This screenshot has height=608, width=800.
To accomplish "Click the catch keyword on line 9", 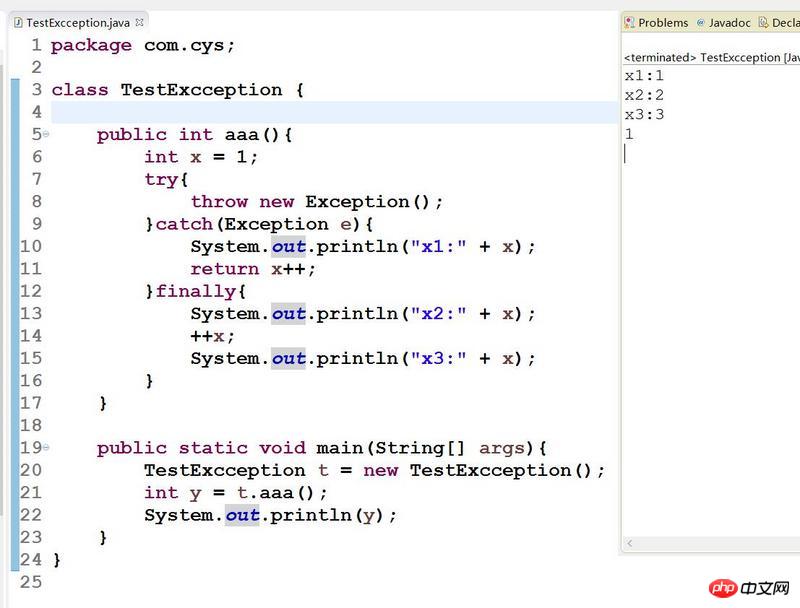I will (x=184, y=224).
